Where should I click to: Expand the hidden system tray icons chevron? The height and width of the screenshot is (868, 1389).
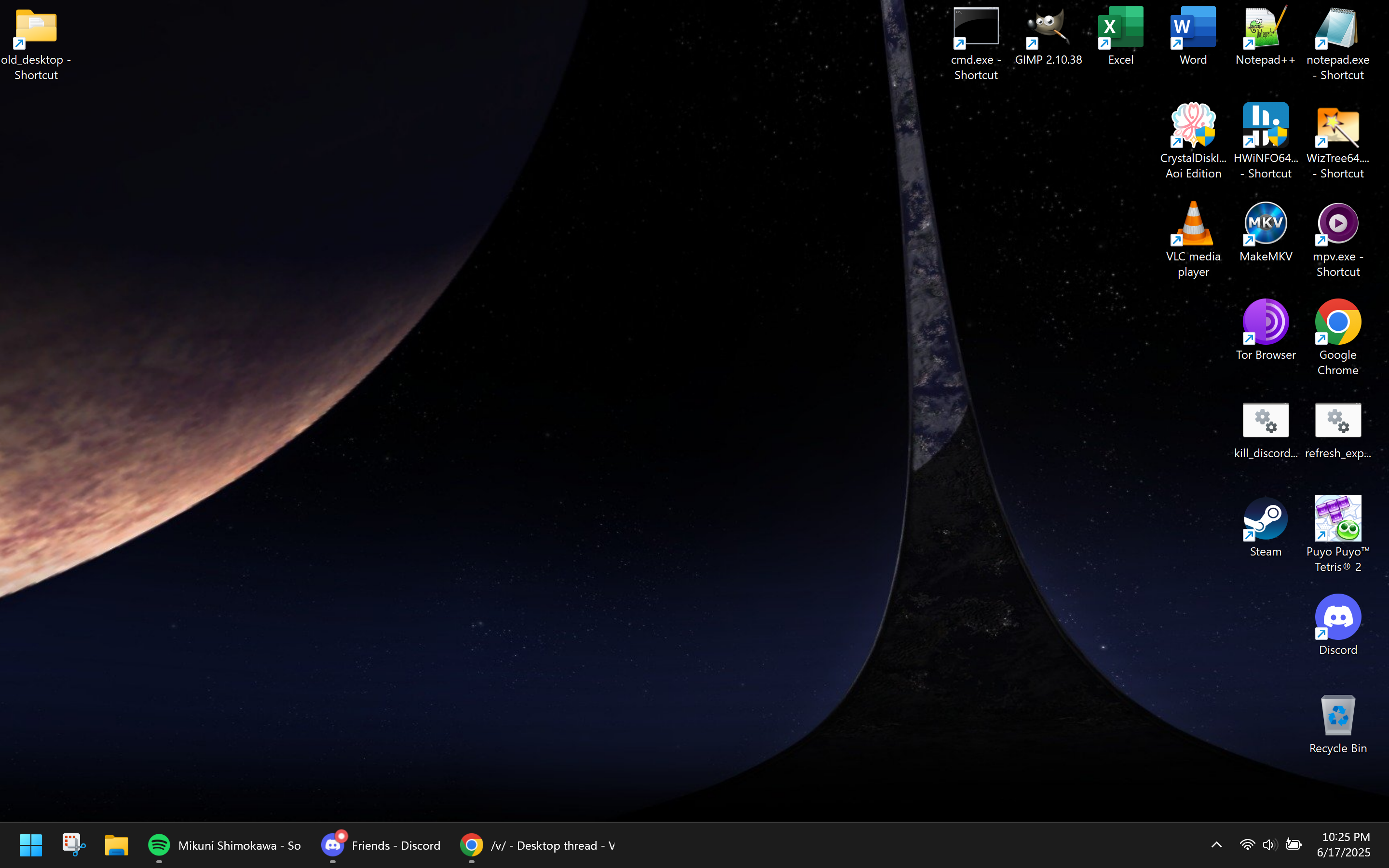pyautogui.click(x=1216, y=845)
